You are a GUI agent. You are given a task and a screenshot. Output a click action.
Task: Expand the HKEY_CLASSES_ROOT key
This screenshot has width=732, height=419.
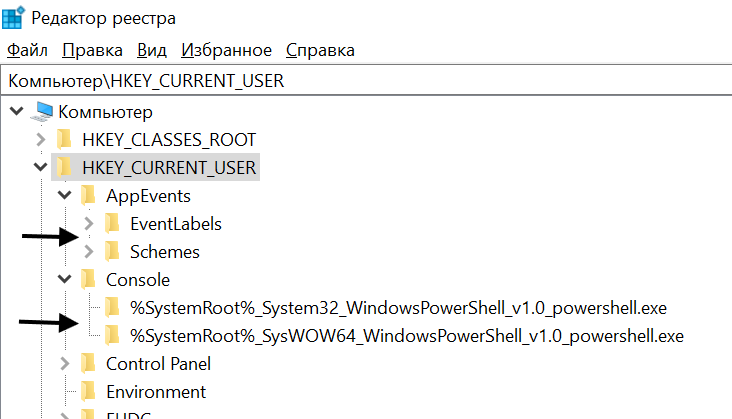[x=41, y=140]
